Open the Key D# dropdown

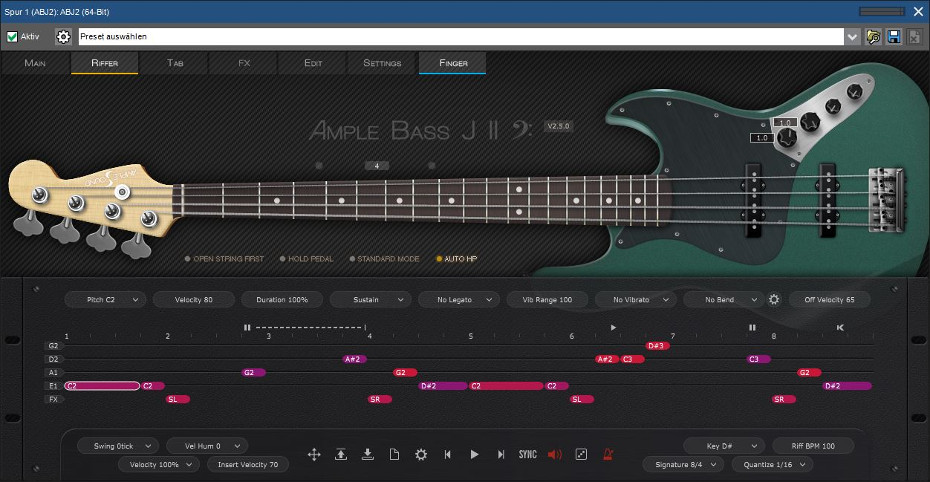pos(724,446)
